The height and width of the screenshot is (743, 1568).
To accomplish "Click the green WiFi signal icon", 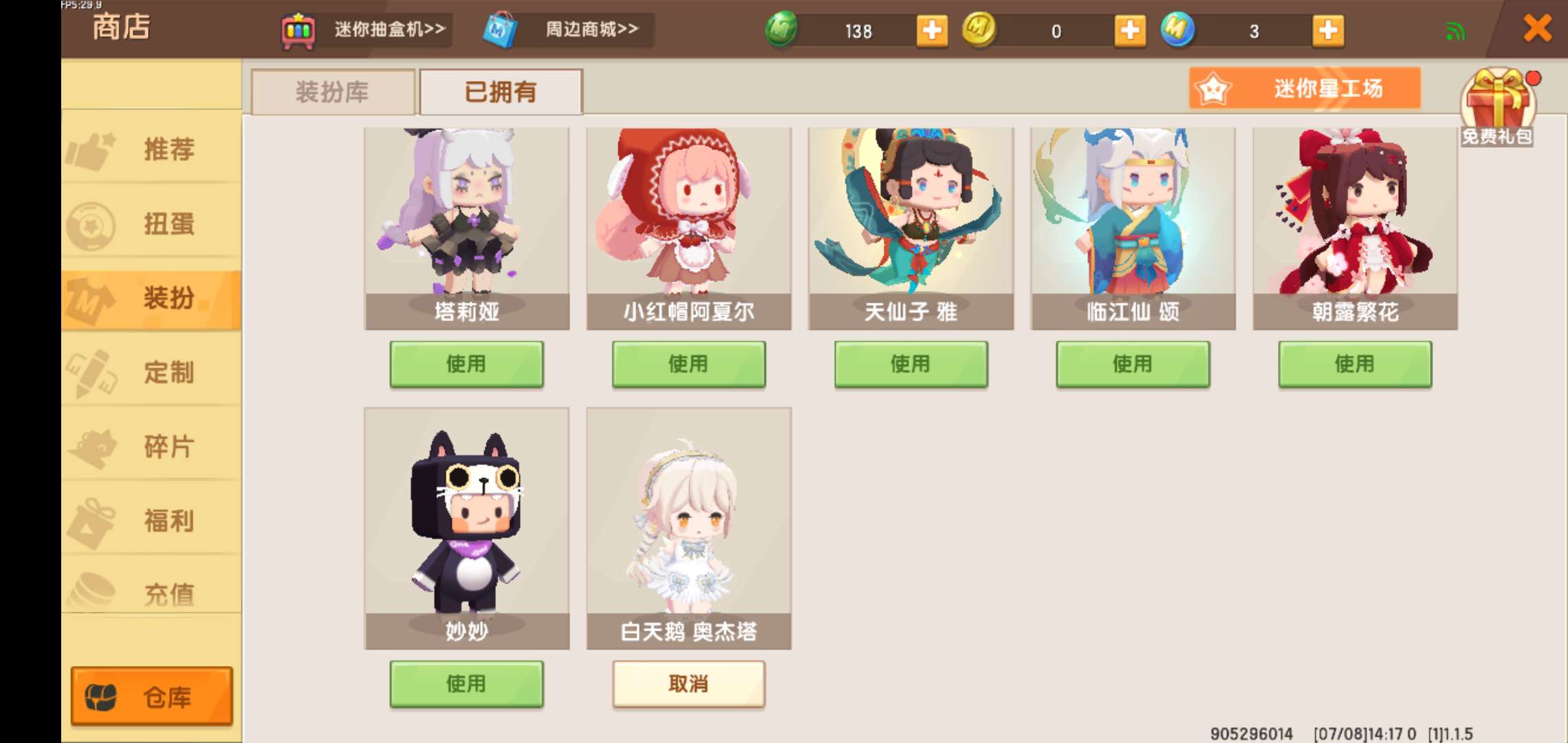I will click(1455, 31).
